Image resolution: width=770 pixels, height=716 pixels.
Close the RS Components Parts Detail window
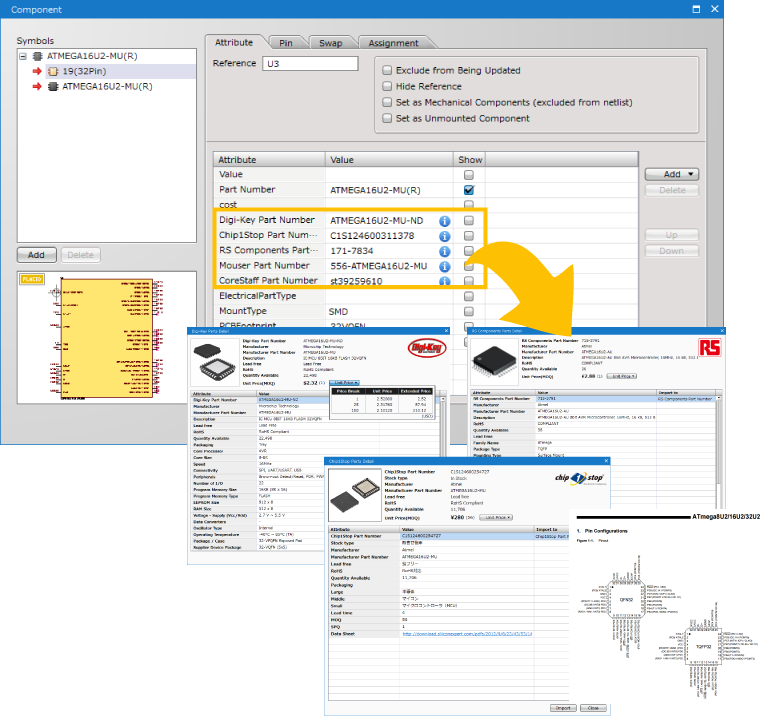coord(722,331)
